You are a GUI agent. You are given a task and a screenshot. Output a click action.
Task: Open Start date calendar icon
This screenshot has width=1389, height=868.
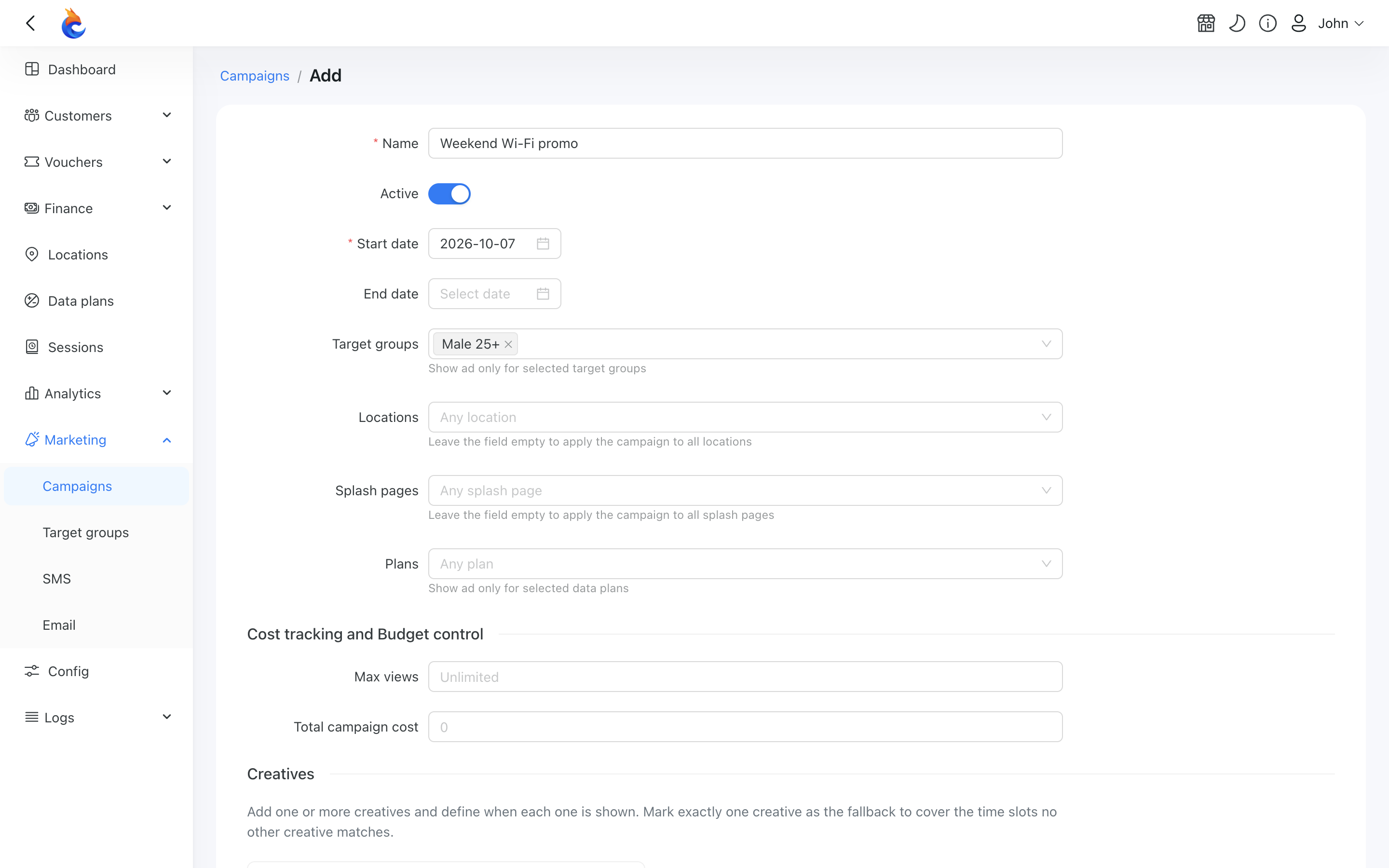543,244
